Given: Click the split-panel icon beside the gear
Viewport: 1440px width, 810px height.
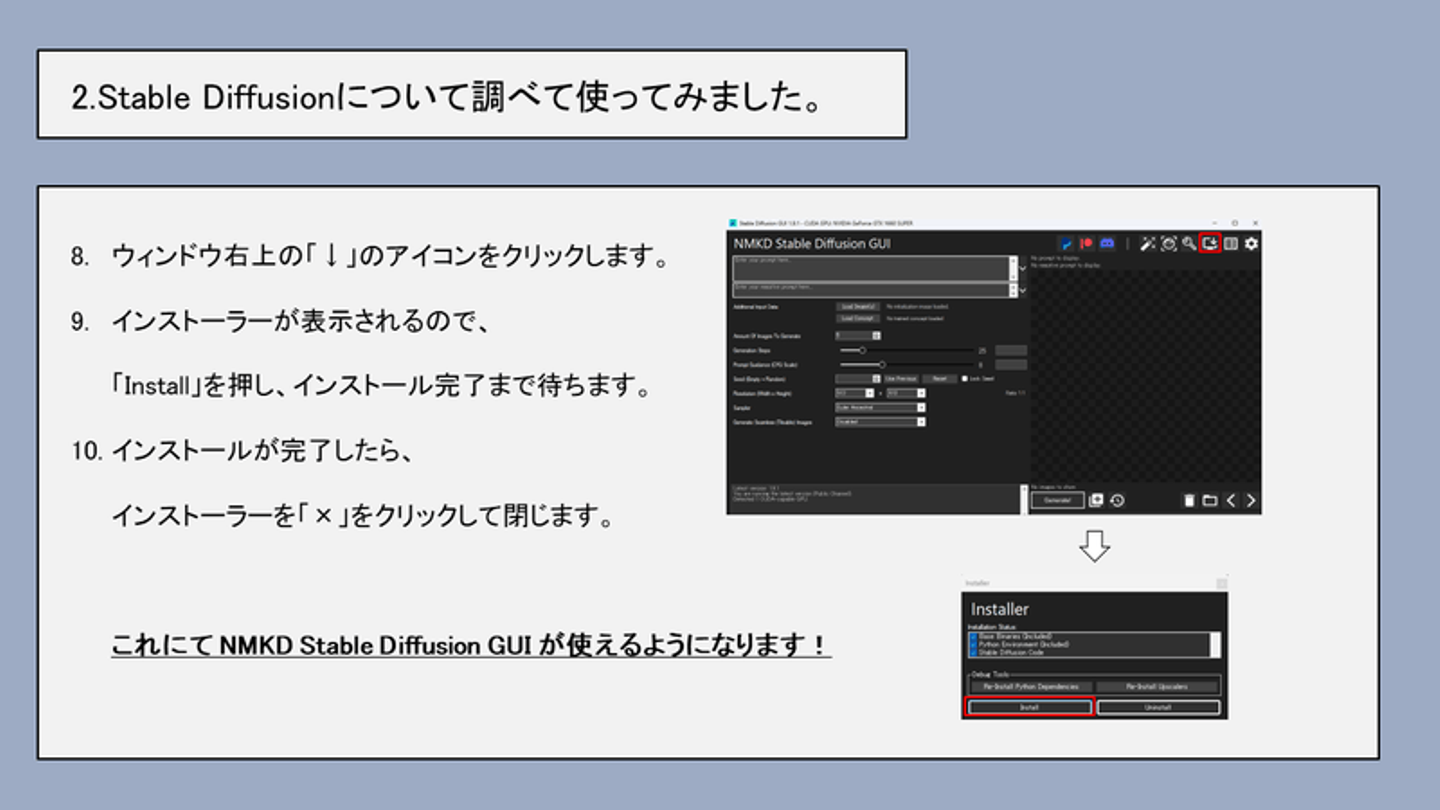Looking at the screenshot, I should tap(1231, 243).
